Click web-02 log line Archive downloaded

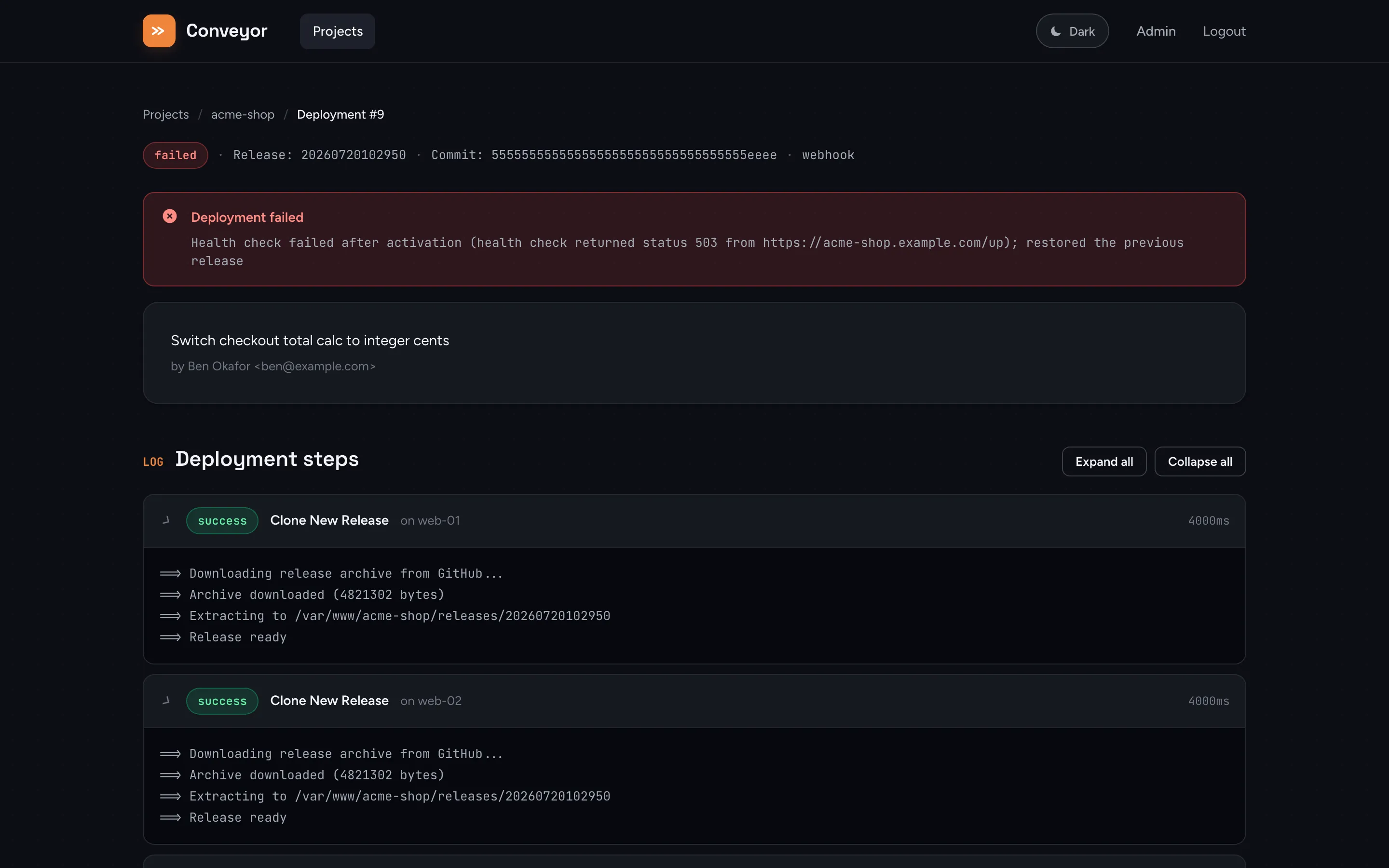(302, 775)
